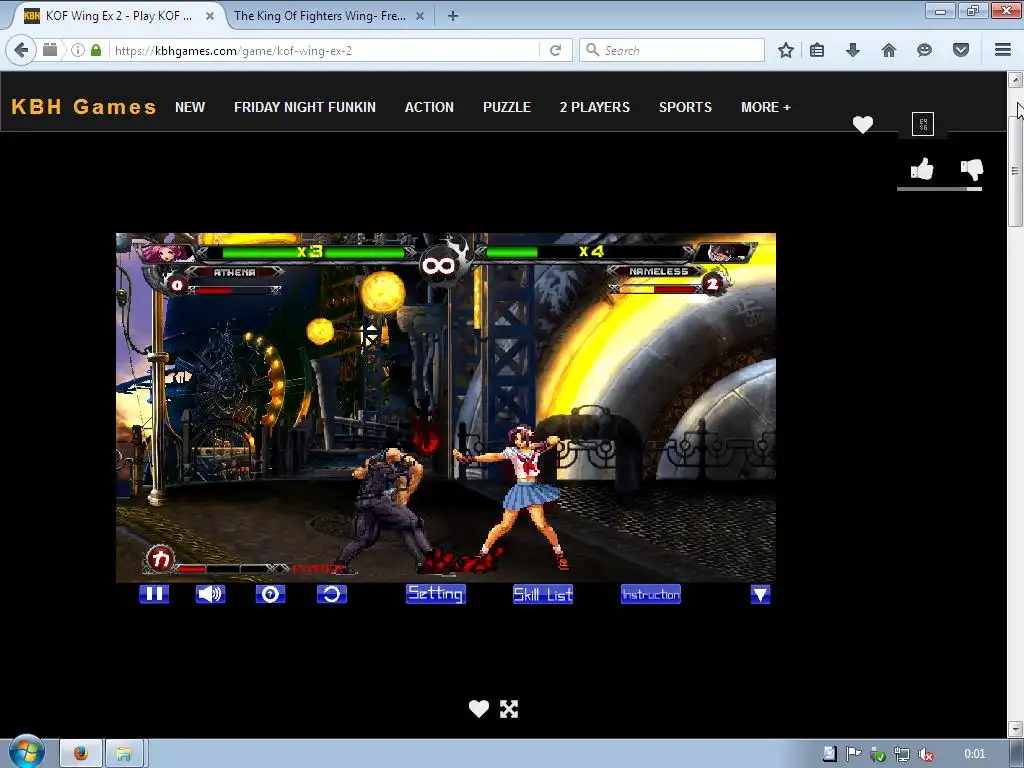Restart the game using the circular arrow icon
This screenshot has height=768, width=1024.
pos(332,594)
